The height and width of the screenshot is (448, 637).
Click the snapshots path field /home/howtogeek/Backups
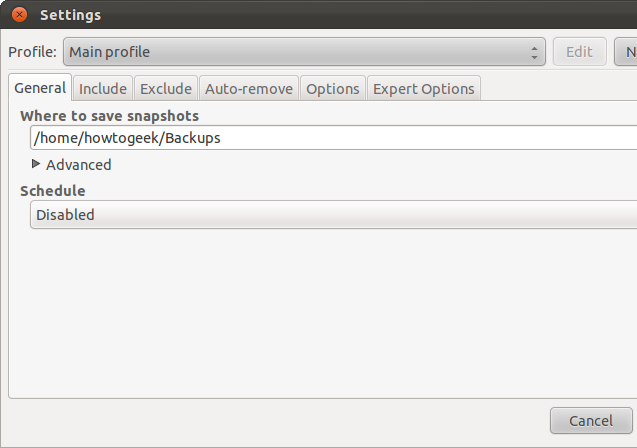330,138
